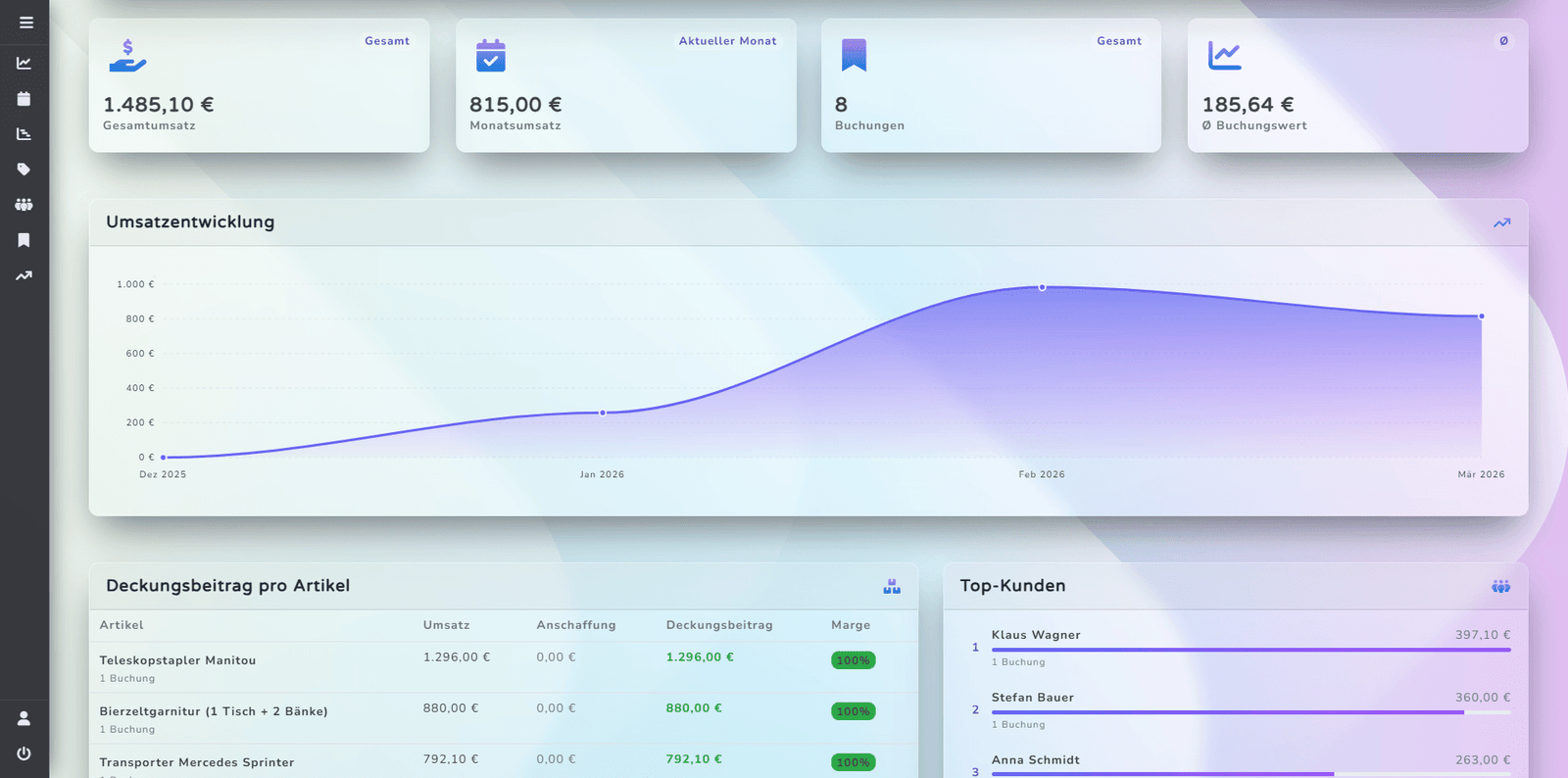Select the Bierzeltgarnitur article row

[x=504, y=718]
